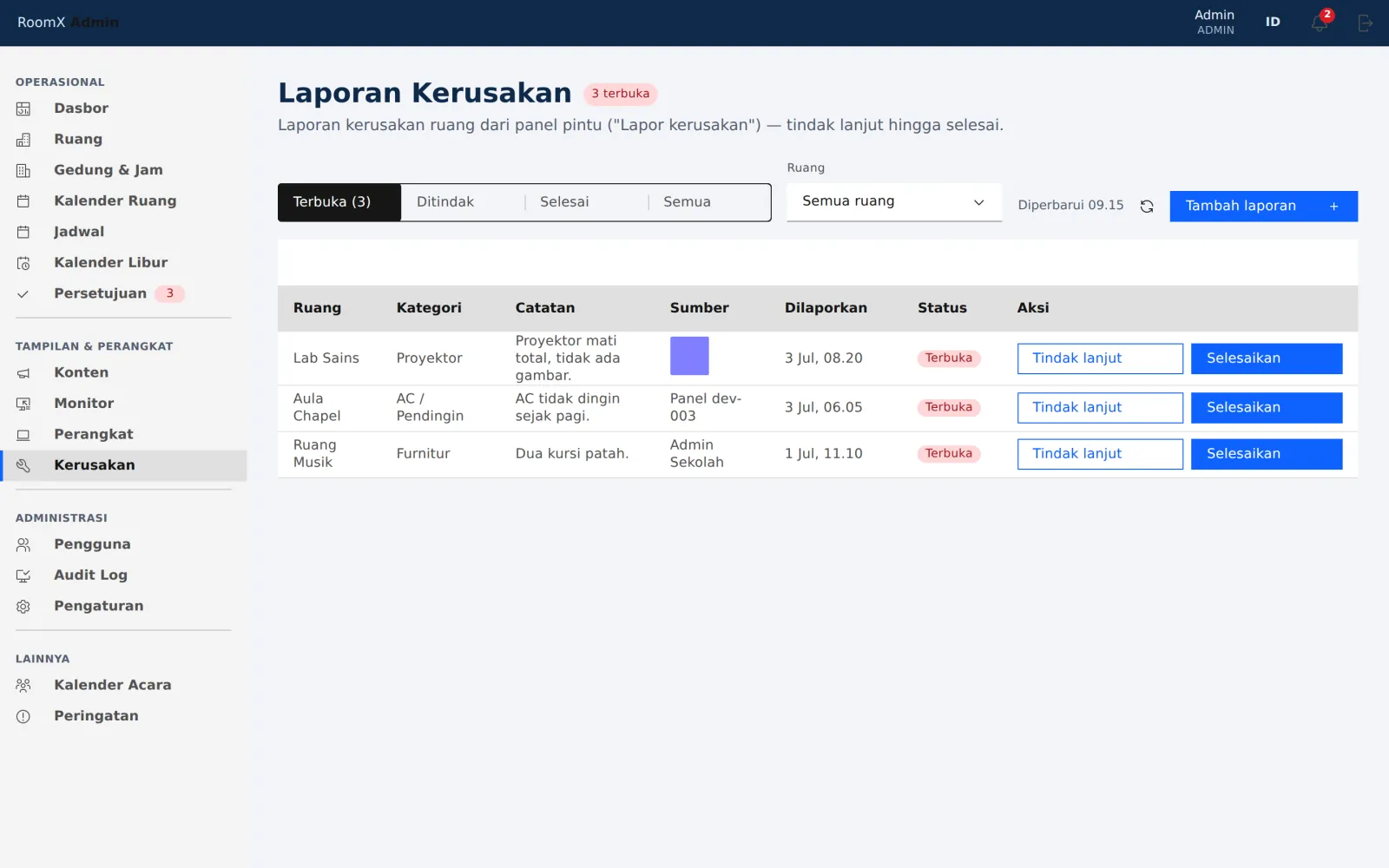Screen dimensions: 1389x868
Task: Click the Kalender Libur icon
Action: click(23, 263)
